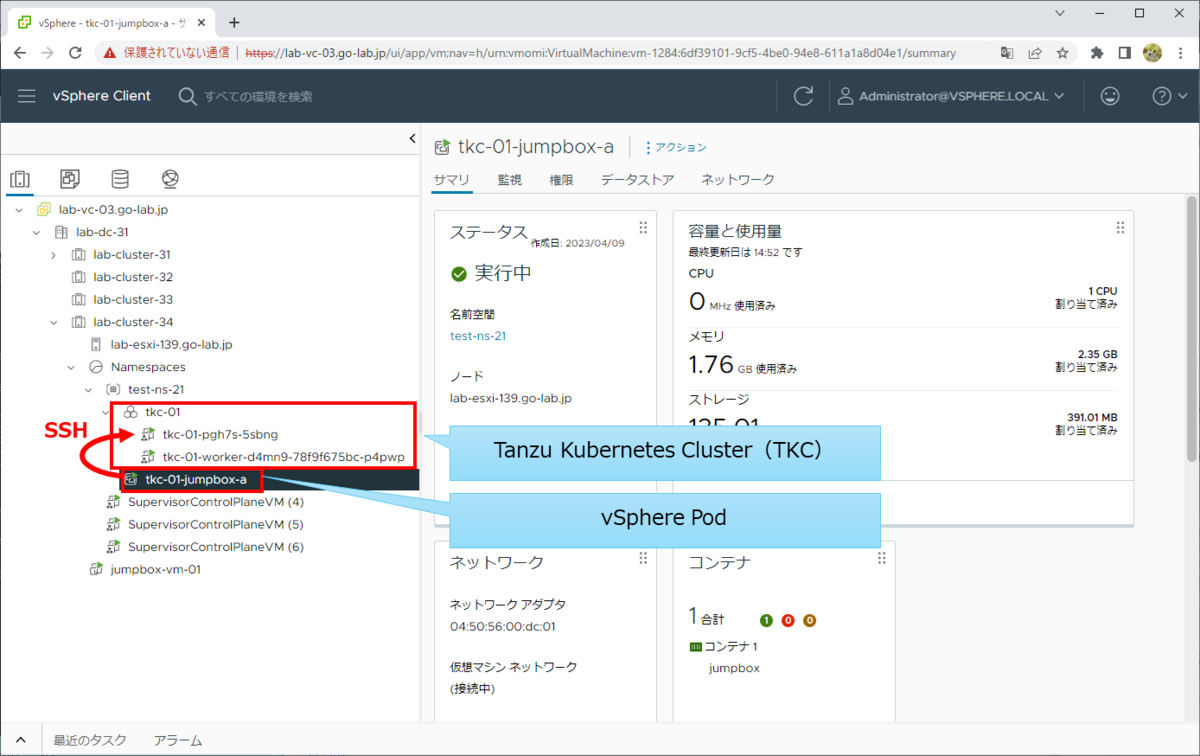1200x756 pixels.
Task: Open the feedback smiley icon
Action: (x=1110, y=96)
